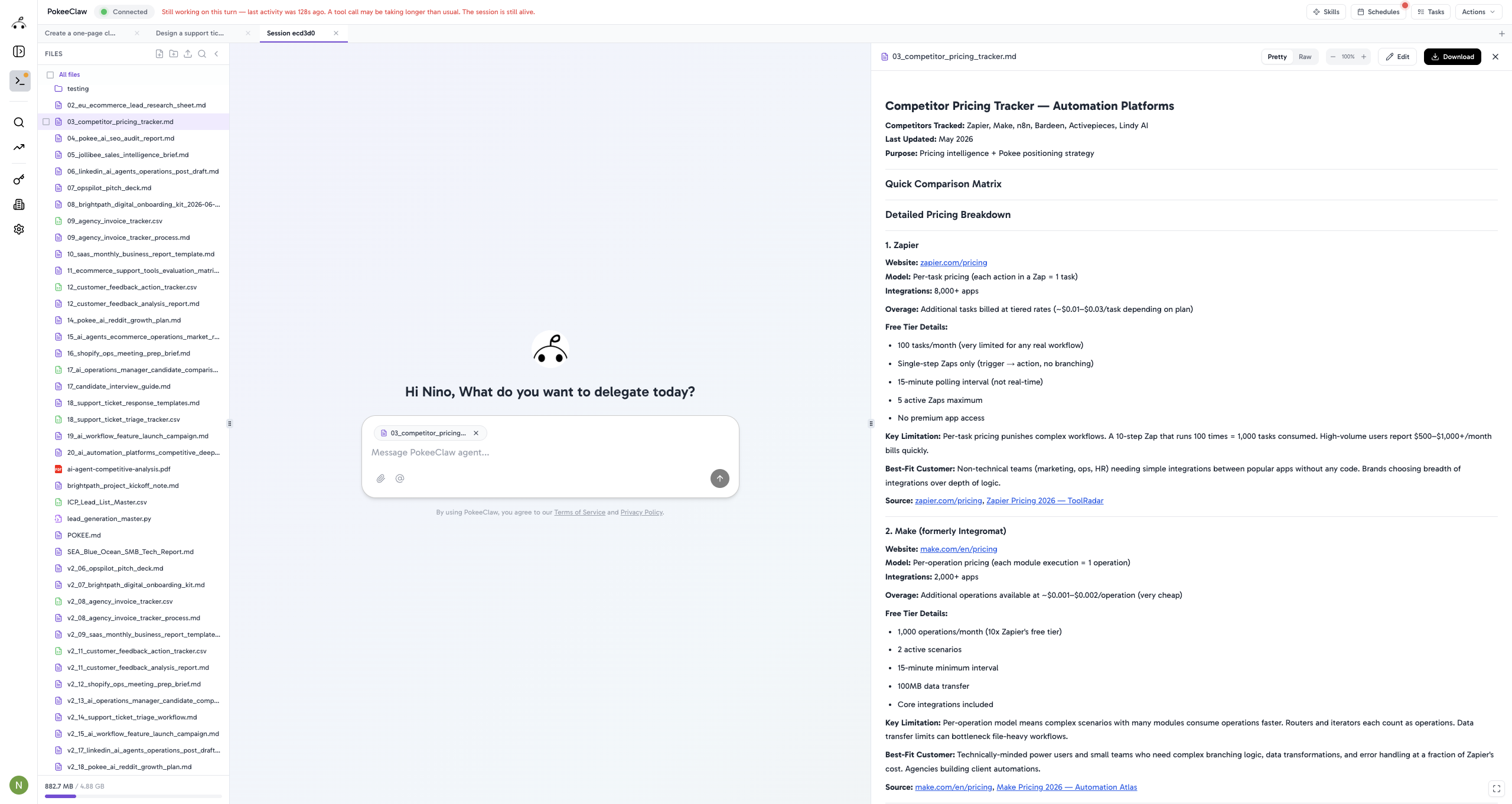Open the Terms of Service link
Image resolution: width=1512 pixels, height=804 pixels.
pyautogui.click(x=579, y=512)
